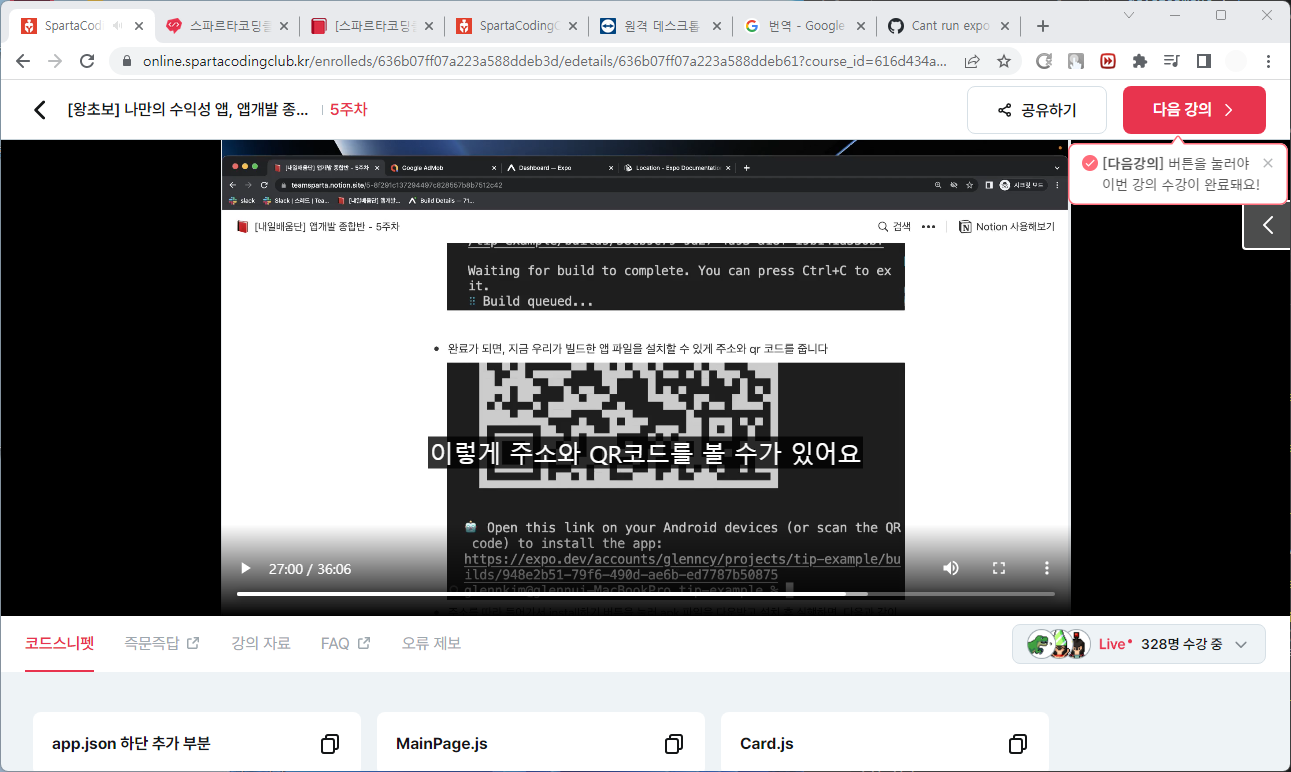Open the 즉문즉답 tab link
The width and height of the screenshot is (1291, 772).
161,643
